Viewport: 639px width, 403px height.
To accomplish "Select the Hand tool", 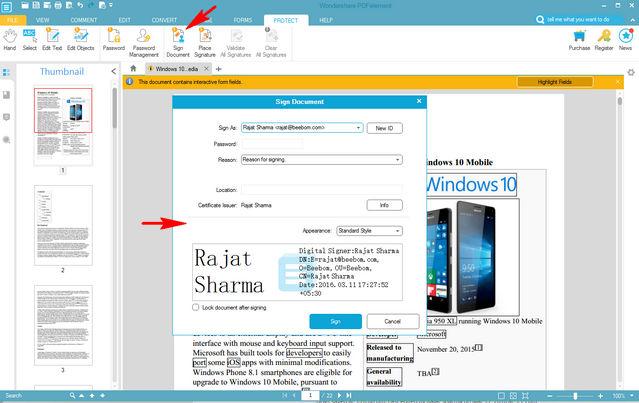I will (x=10, y=40).
